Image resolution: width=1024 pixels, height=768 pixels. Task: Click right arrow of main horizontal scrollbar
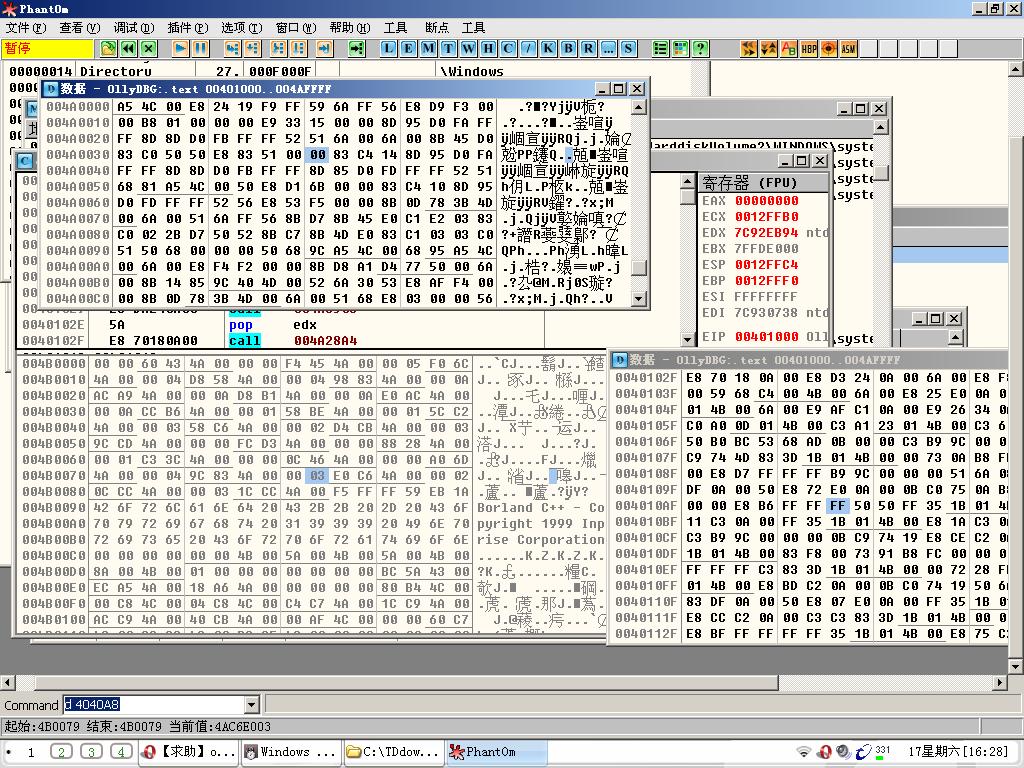1000,682
